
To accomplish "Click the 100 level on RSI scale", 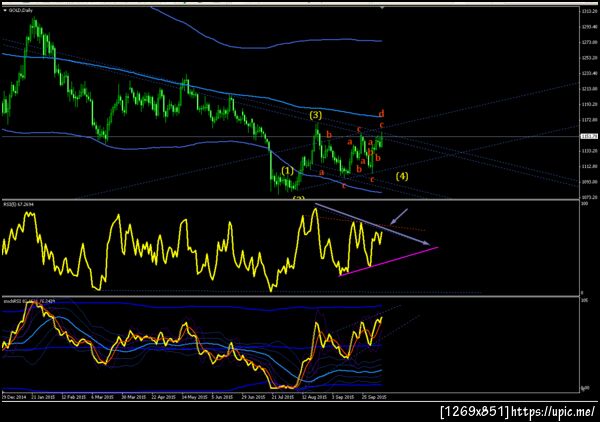I will 584,204.
